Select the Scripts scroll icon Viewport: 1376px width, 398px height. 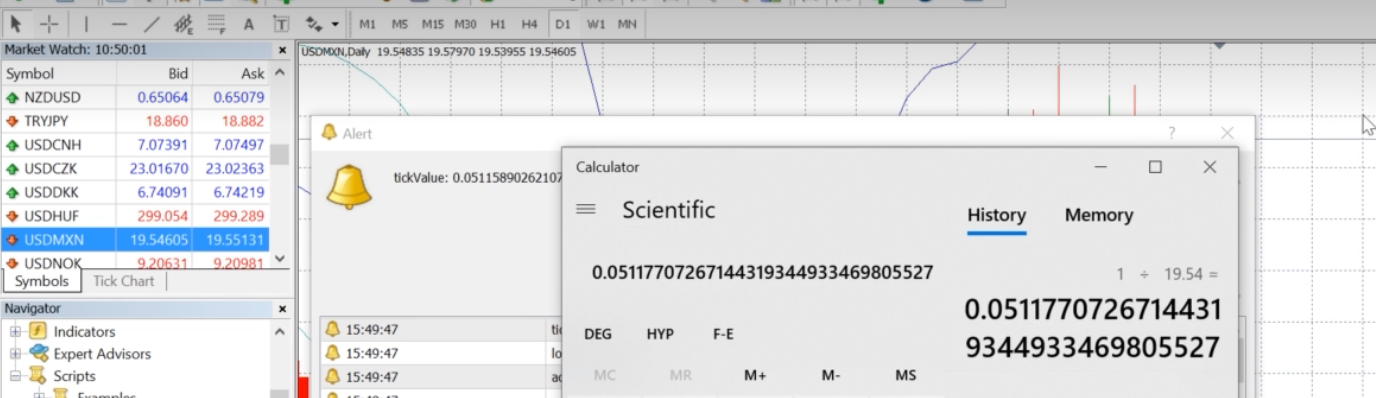coord(38,376)
